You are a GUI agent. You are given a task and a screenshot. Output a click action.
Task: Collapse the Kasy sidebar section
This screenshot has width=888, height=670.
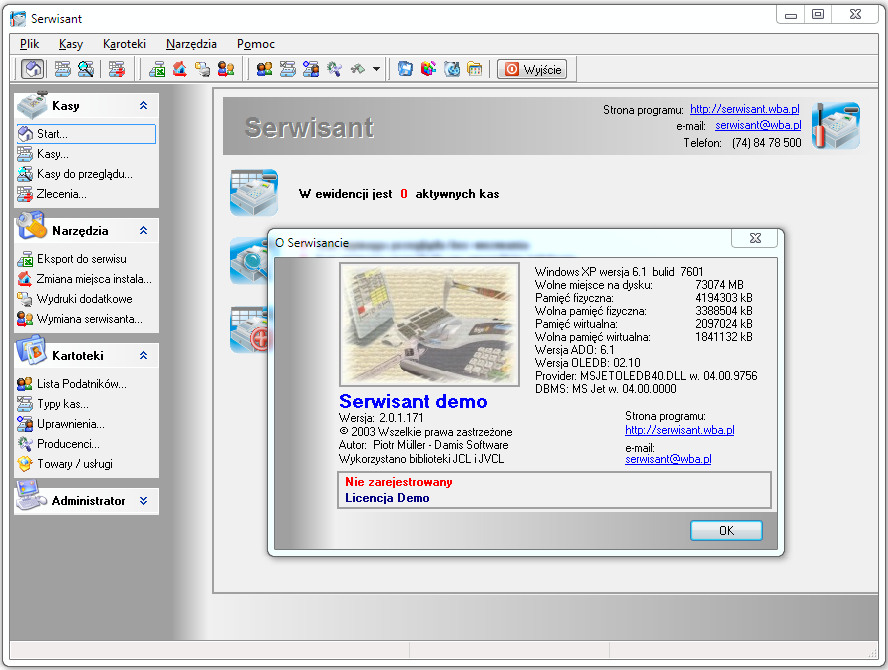pyautogui.click(x=143, y=105)
